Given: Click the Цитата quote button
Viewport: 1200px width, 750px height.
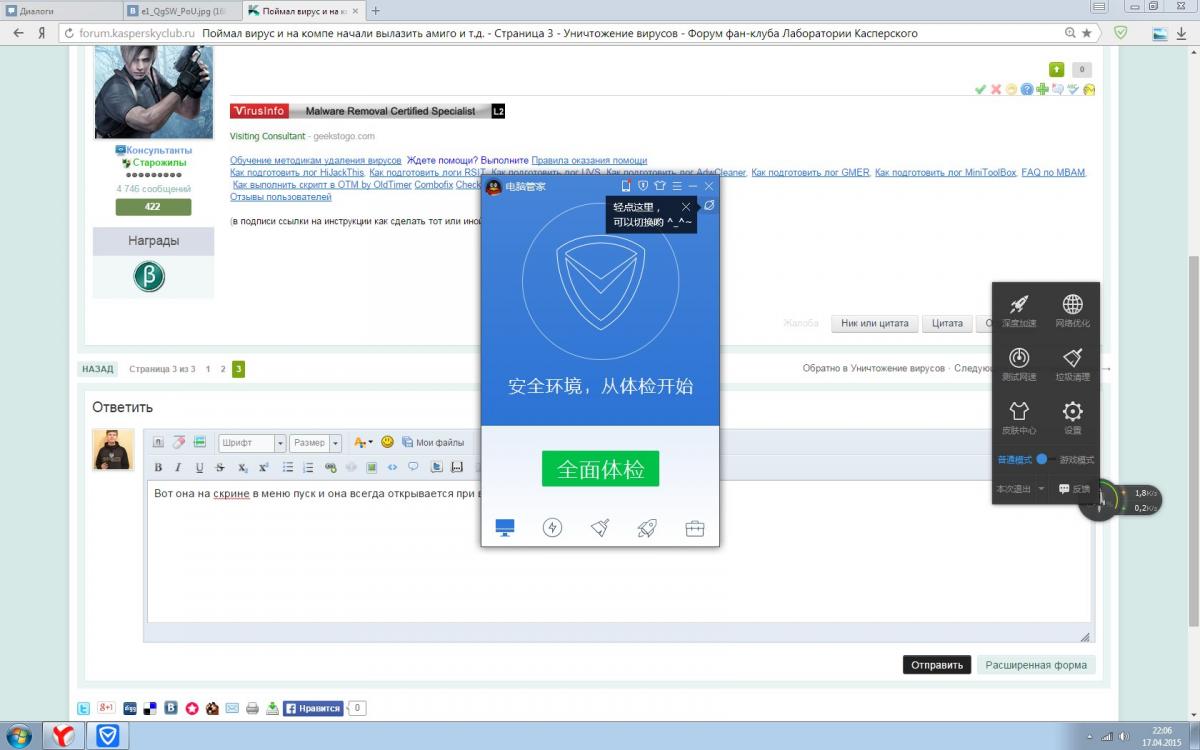Looking at the screenshot, I should pyautogui.click(x=947, y=323).
